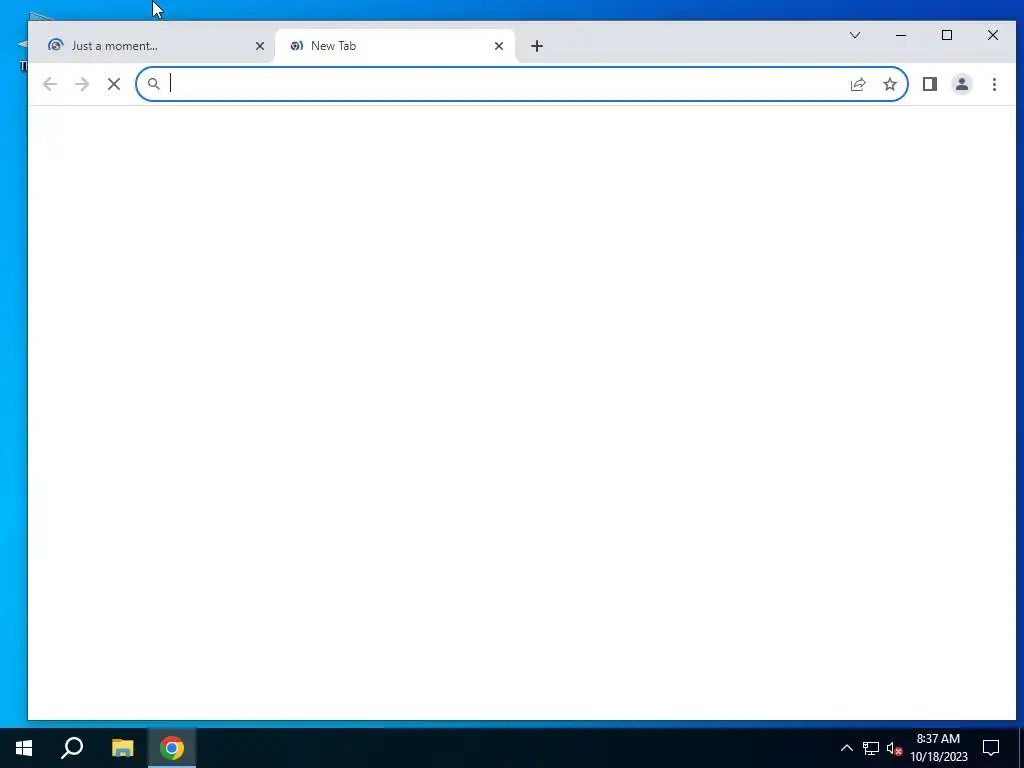Minimize the Chrome window

pyautogui.click(x=901, y=35)
